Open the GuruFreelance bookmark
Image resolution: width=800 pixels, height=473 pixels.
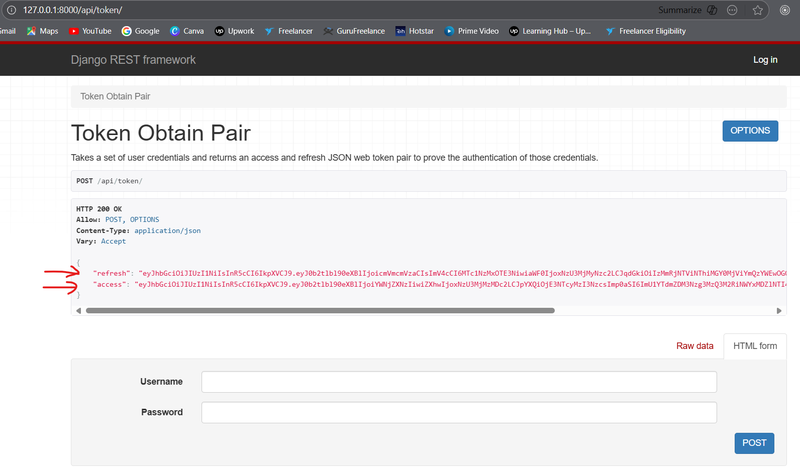(354, 31)
